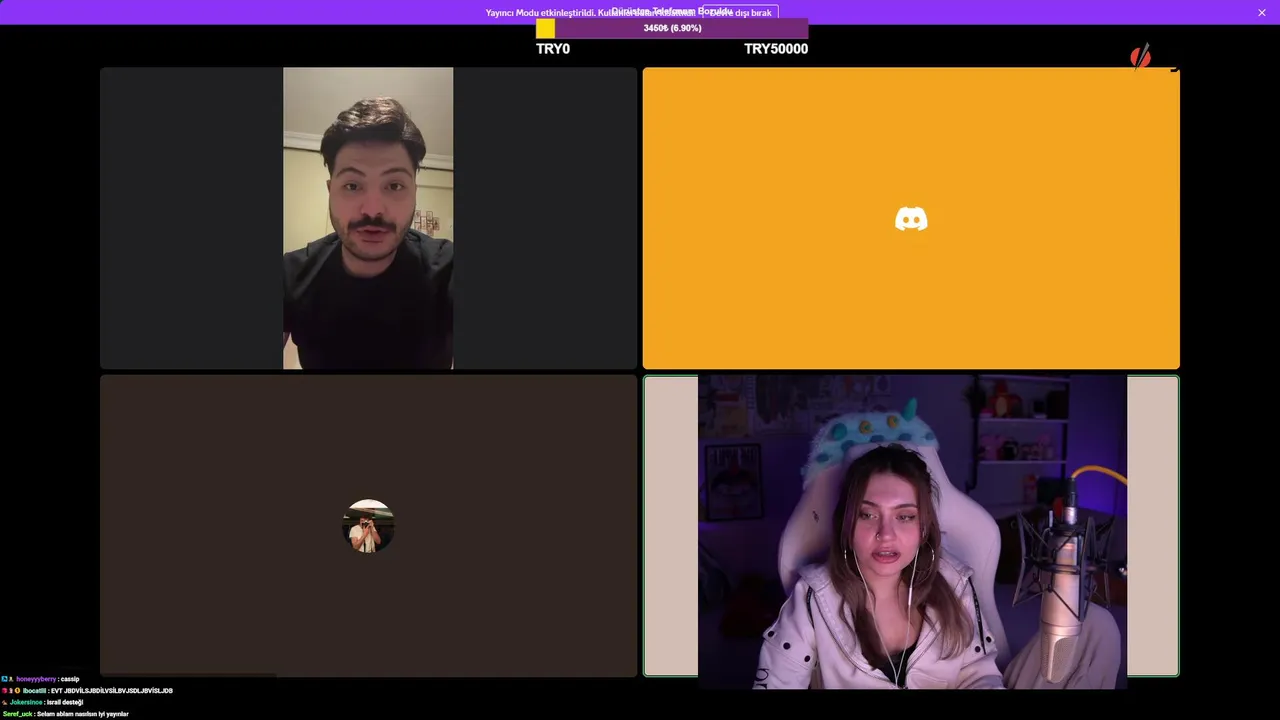Click the badge icon beside Jokersinoe
The width and height of the screenshot is (1280, 720).
pyautogui.click(x=5, y=703)
